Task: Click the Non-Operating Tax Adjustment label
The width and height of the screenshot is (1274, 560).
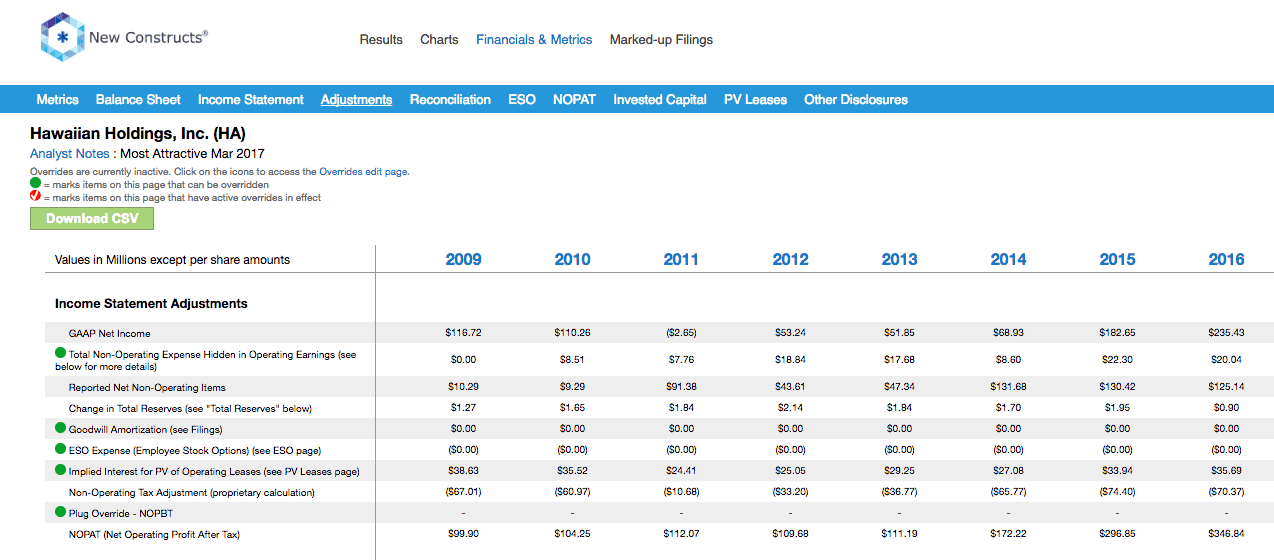Action: pyautogui.click(x=192, y=492)
